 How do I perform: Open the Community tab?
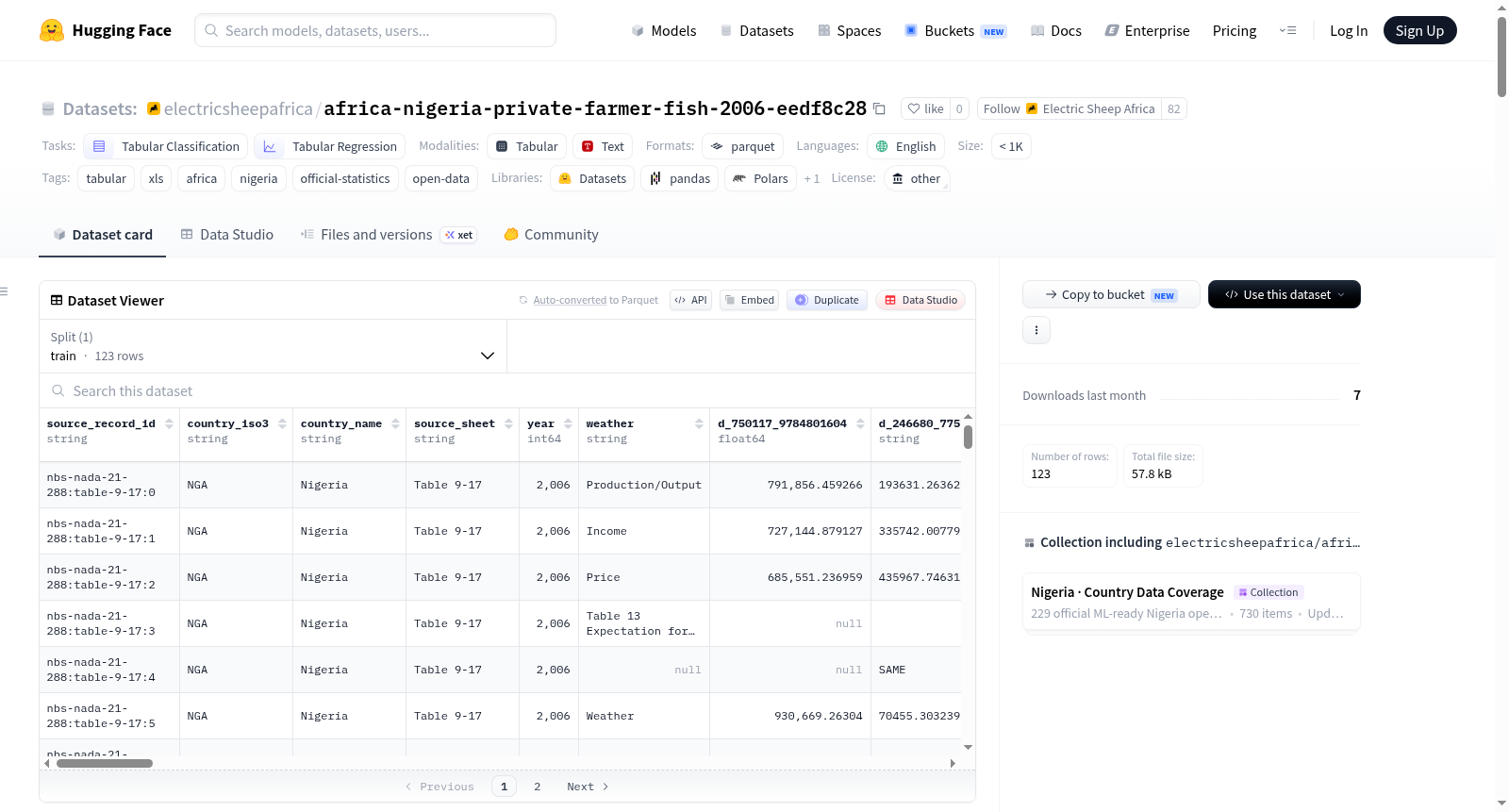pyautogui.click(x=552, y=235)
